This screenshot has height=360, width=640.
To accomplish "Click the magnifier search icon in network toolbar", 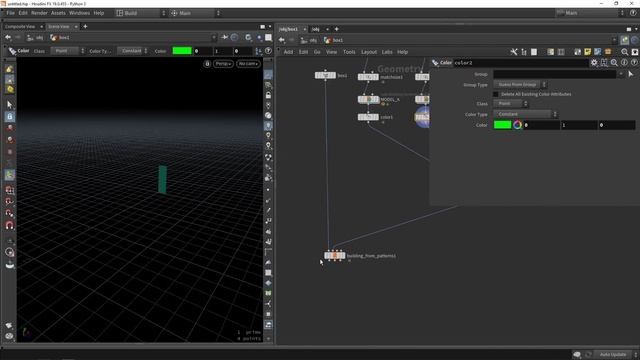I will pyautogui.click(x=624, y=52).
